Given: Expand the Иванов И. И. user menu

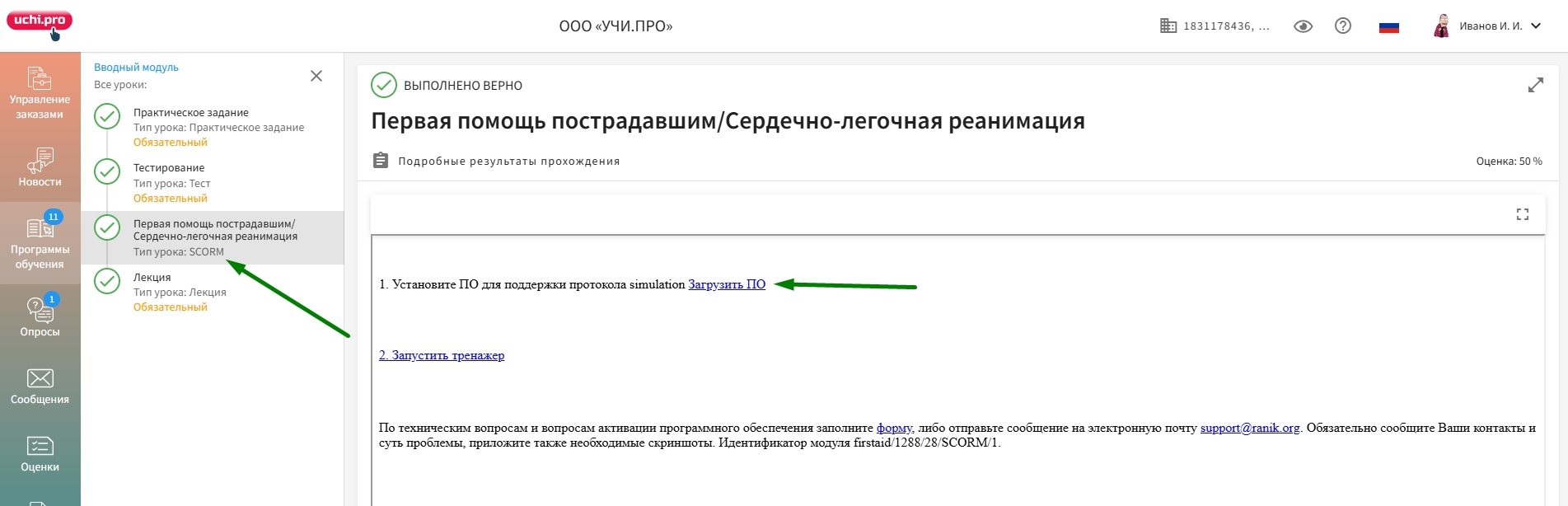Looking at the screenshot, I should click(x=1488, y=26).
